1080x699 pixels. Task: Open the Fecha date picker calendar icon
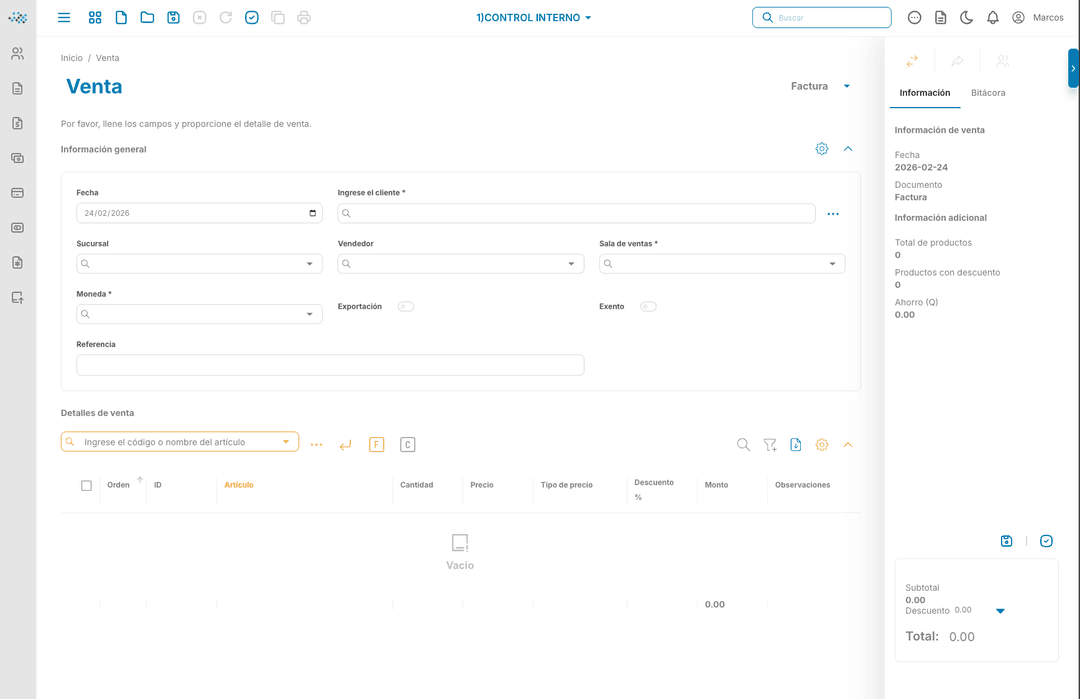click(313, 213)
